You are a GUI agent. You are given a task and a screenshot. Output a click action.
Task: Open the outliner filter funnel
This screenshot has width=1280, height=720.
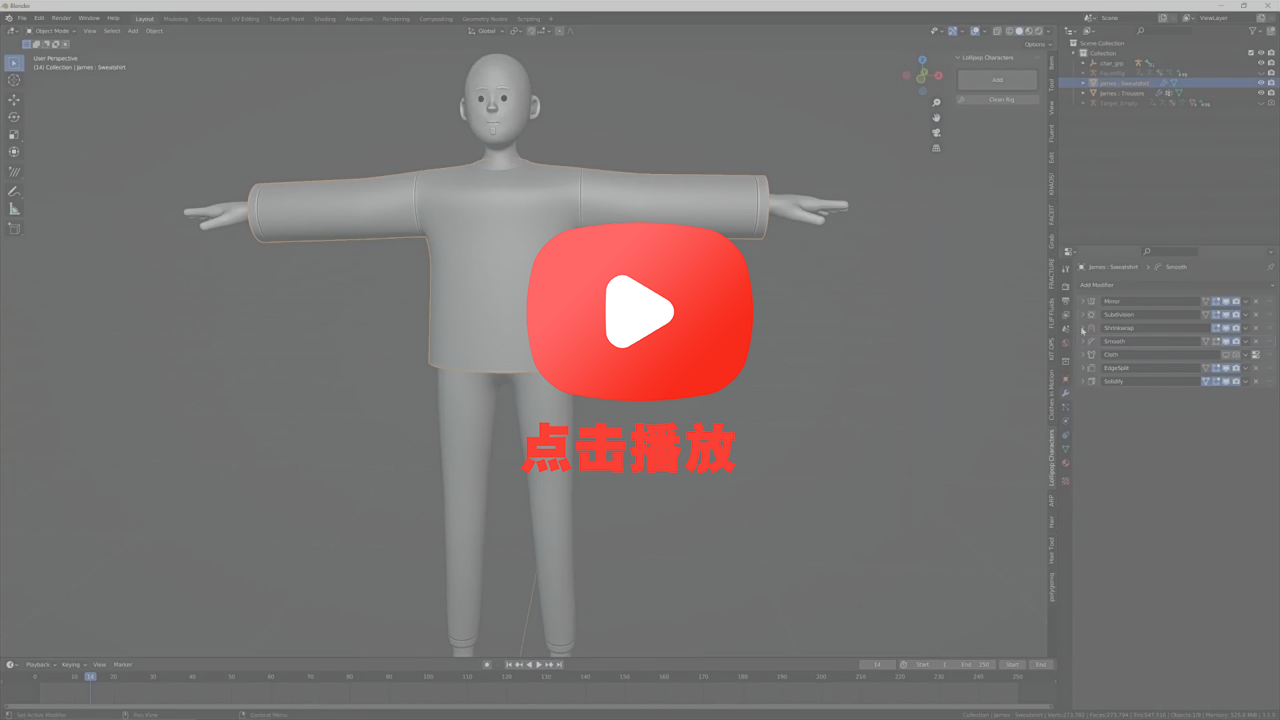pos(1254,31)
